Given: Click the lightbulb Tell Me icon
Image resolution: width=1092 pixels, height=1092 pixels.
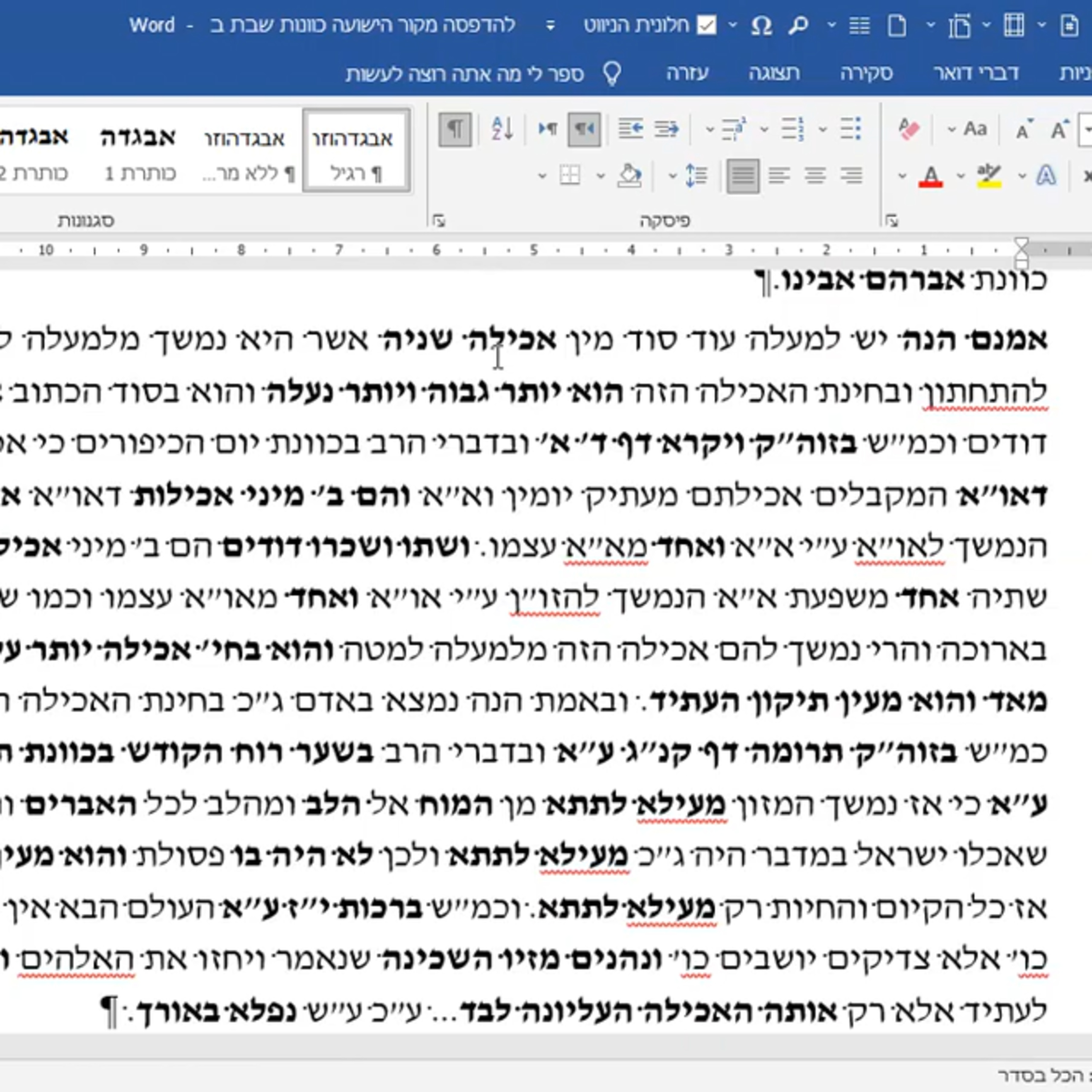Looking at the screenshot, I should coord(612,74).
